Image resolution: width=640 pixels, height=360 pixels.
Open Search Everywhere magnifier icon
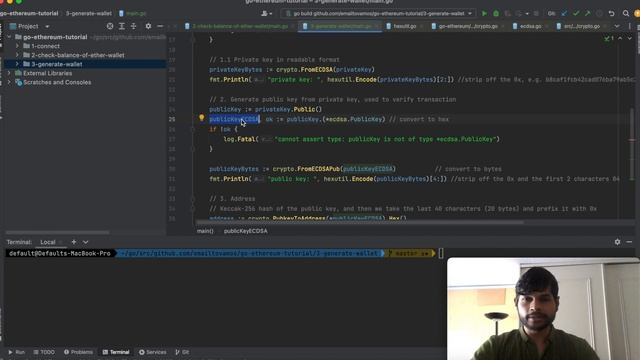(626, 13)
